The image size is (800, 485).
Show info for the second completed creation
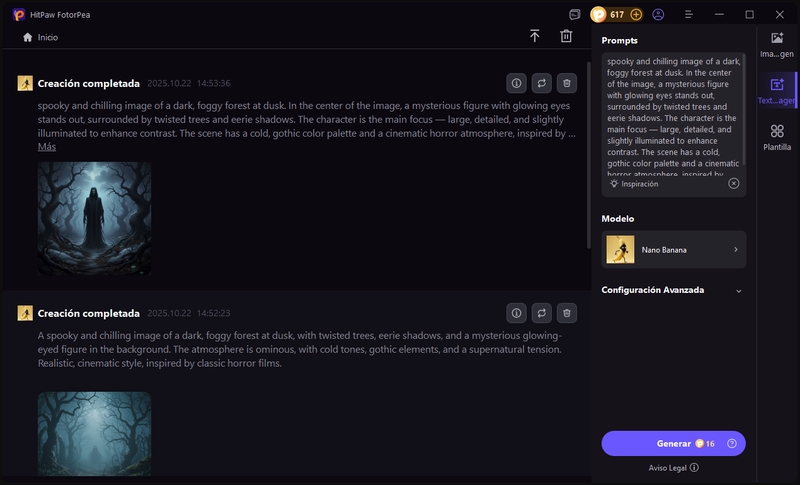[x=516, y=313]
